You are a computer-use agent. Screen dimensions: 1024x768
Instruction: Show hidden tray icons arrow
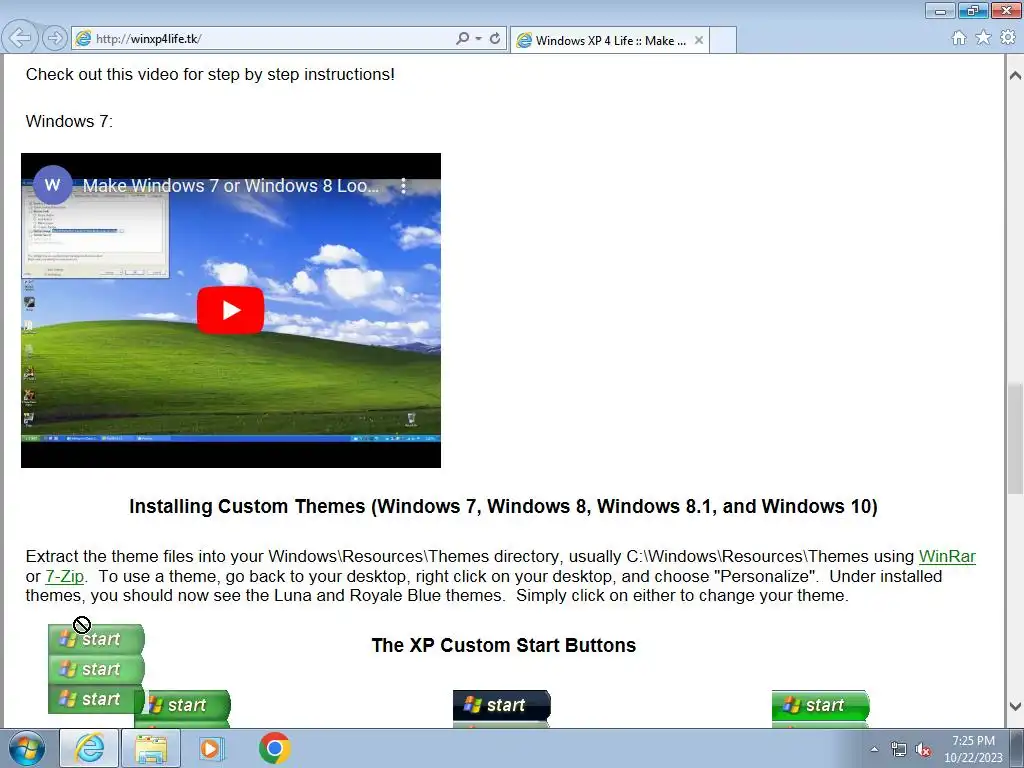[x=874, y=749]
